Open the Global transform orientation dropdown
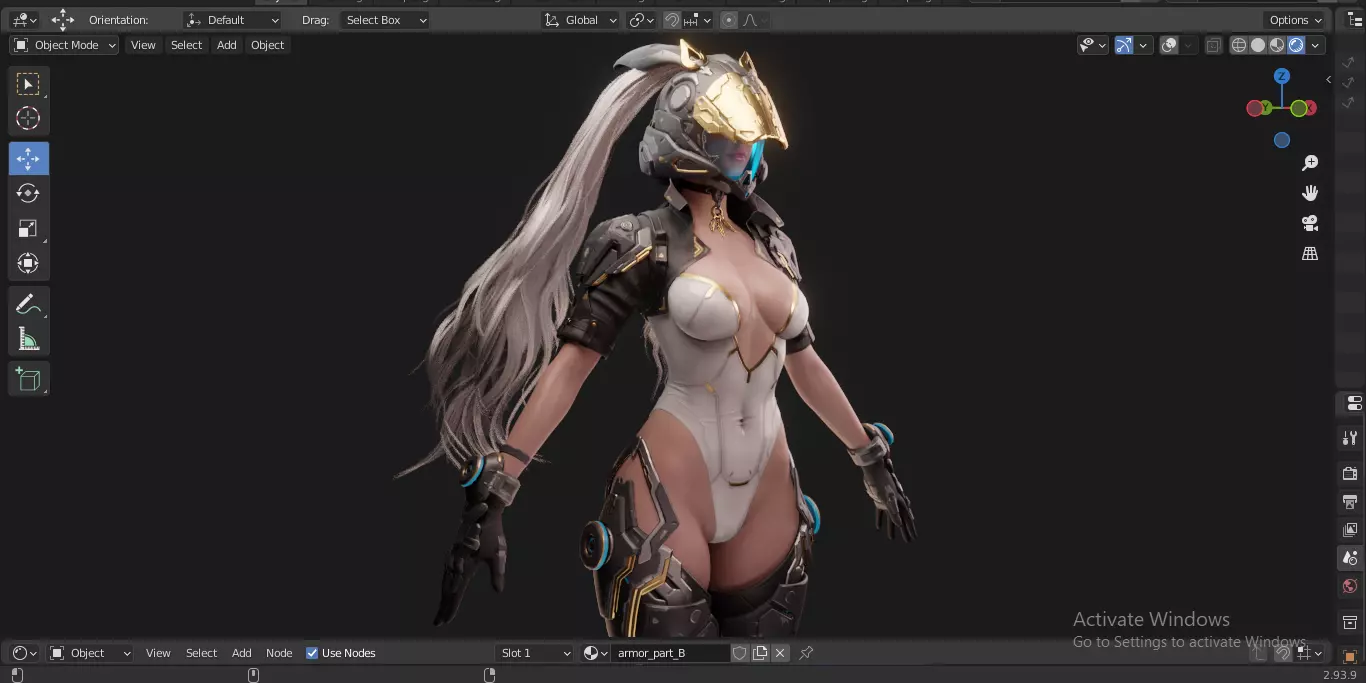The height and width of the screenshot is (683, 1366). point(580,20)
